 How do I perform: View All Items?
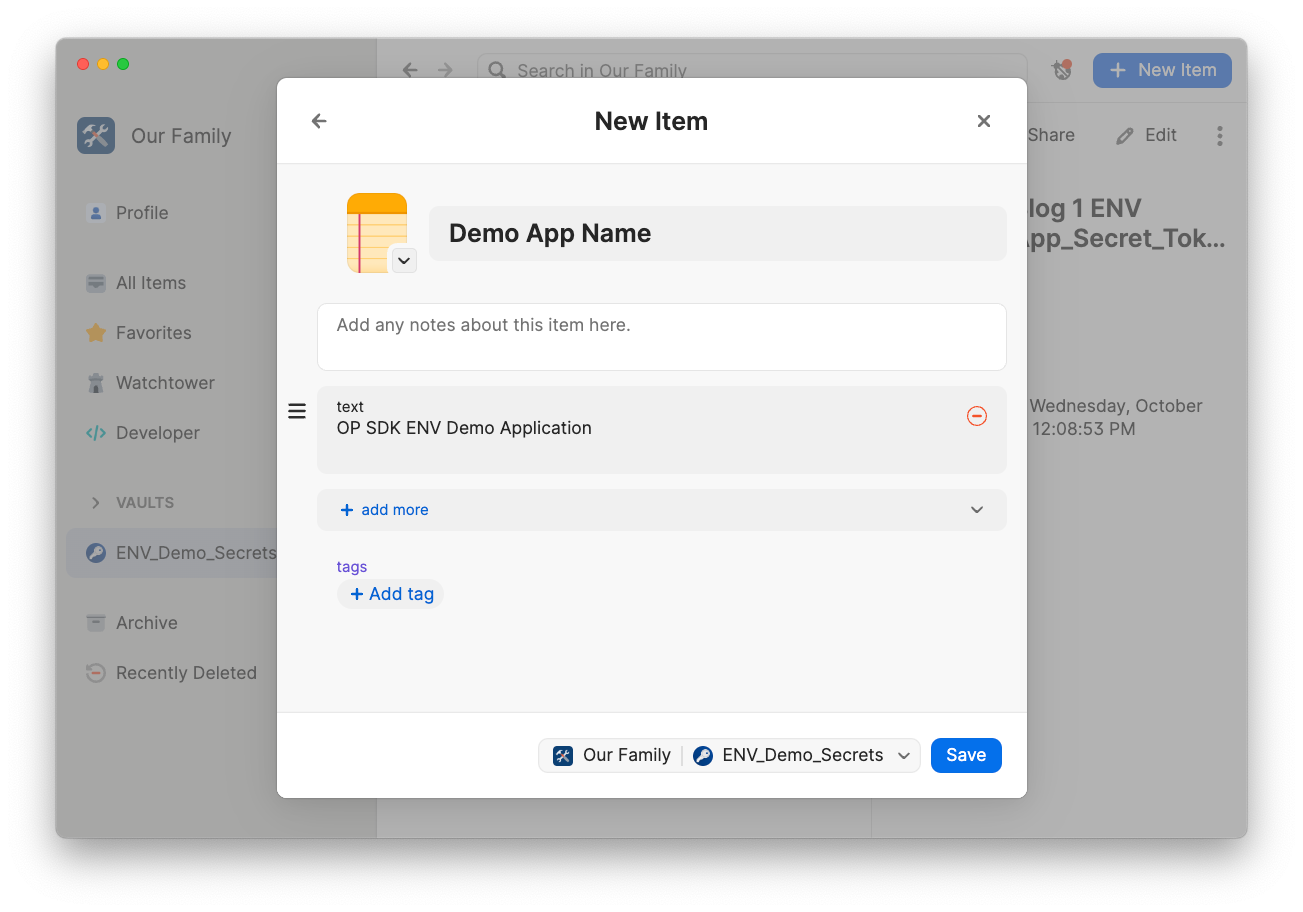pyautogui.click(x=150, y=282)
